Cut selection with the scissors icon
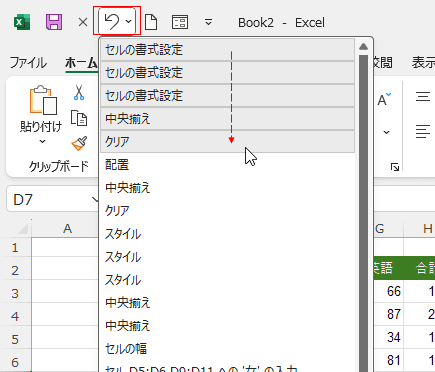The width and height of the screenshot is (435, 372). click(x=79, y=92)
